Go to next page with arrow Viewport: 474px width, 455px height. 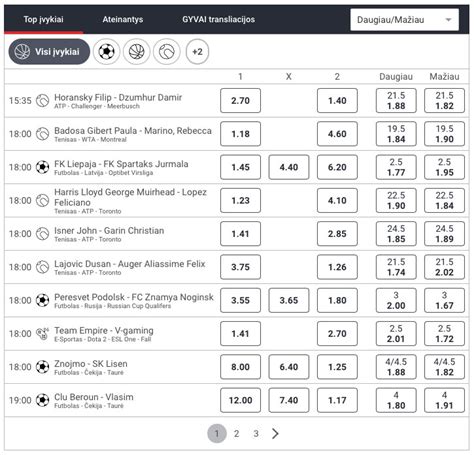coord(275,433)
